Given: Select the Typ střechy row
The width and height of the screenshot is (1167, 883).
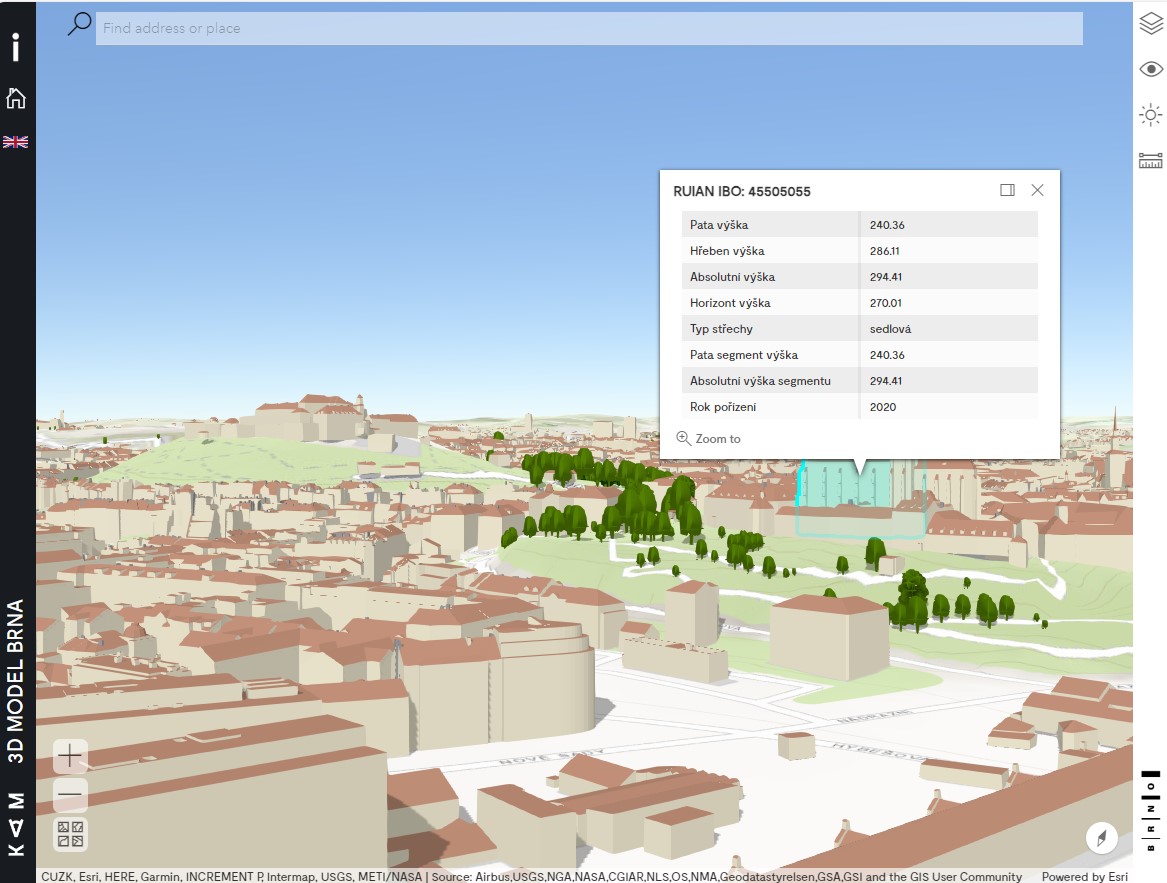Looking at the screenshot, I should tap(859, 329).
